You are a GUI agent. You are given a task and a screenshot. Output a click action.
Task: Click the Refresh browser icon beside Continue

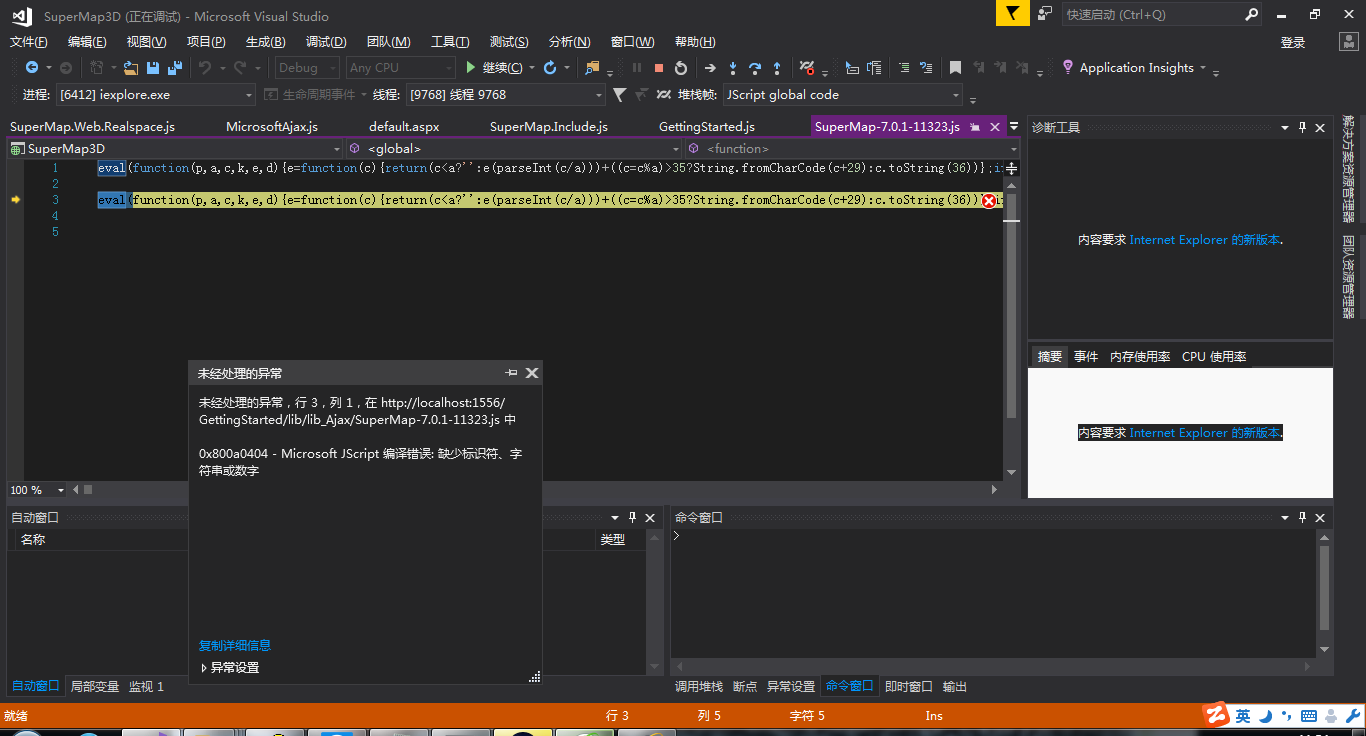pyautogui.click(x=549, y=68)
